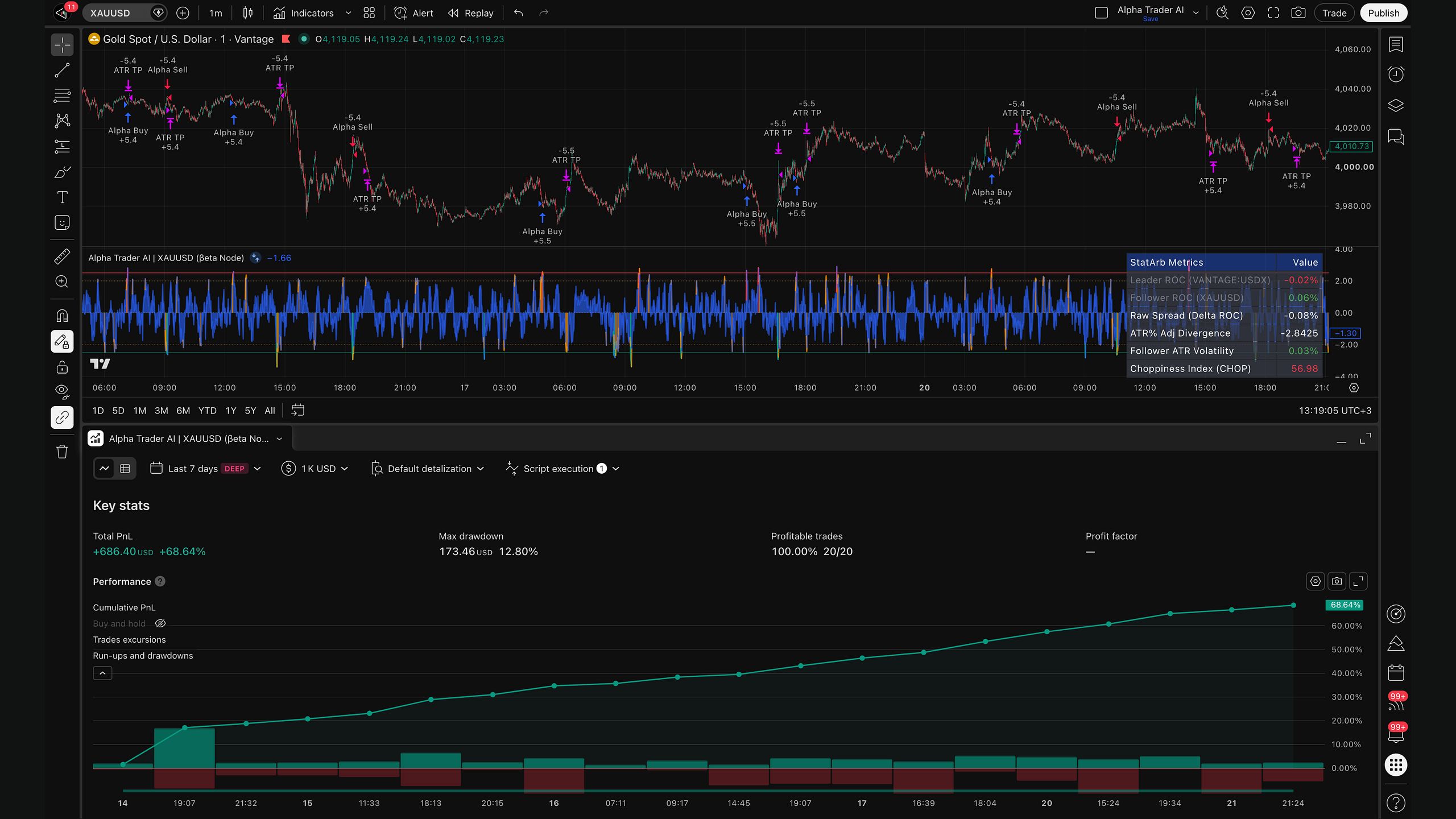Open the emoji and stickers tool
1456x819 pixels.
(62, 222)
